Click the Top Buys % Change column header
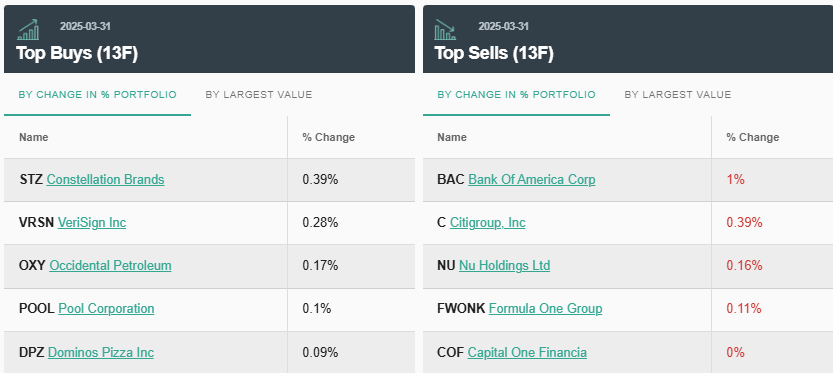Image resolution: width=833 pixels, height=373 pixels. point(329,137)
